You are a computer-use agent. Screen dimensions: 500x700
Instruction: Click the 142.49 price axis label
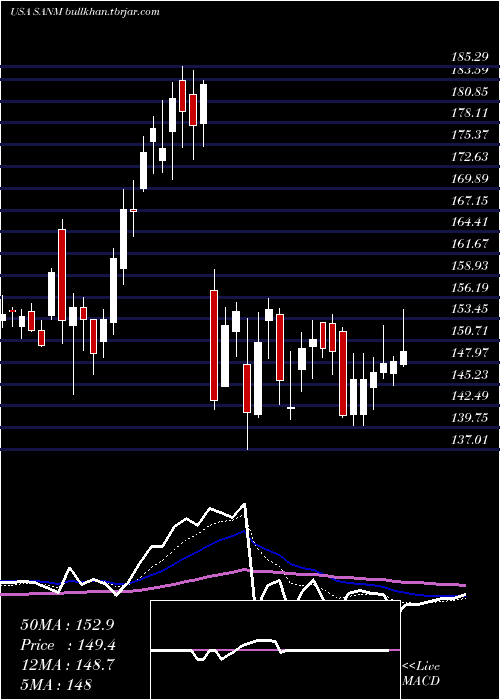point(470,396)
